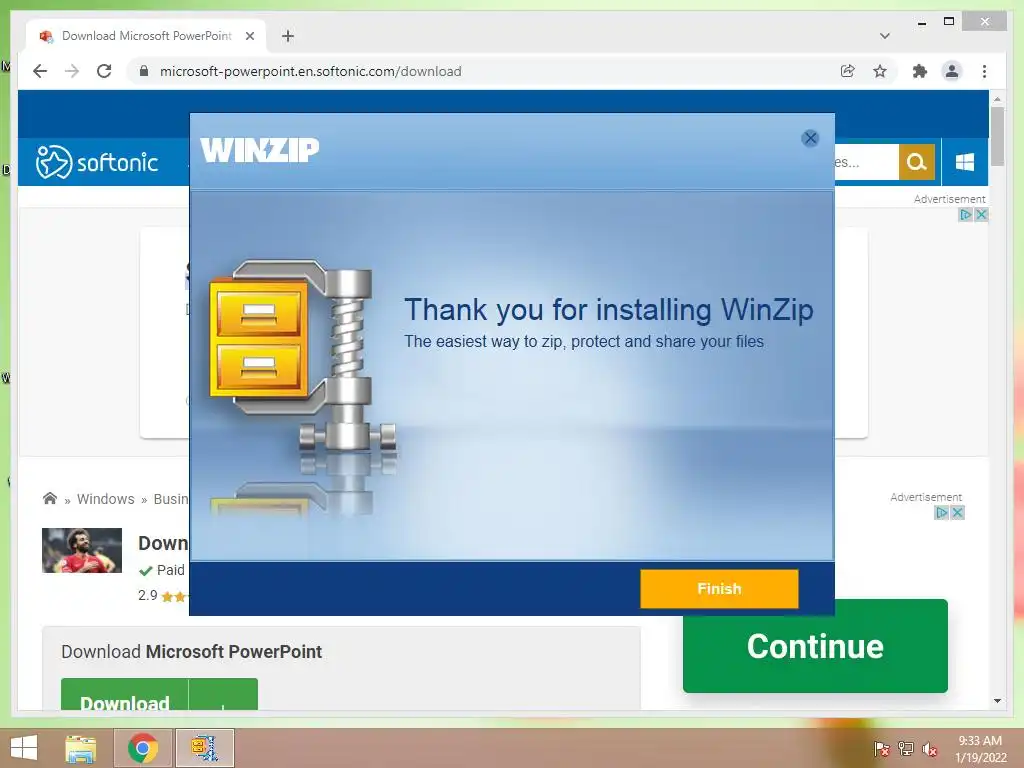Click the WinZip logo in the installer header
This screenshot has width=1024, height=768.
259,150
